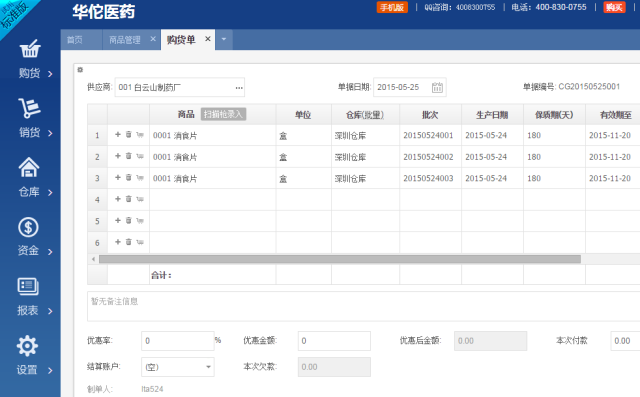This screenshot has width=640, height=397.
Task: Click cart icon in row 5
Action: [x=140, y=221]
